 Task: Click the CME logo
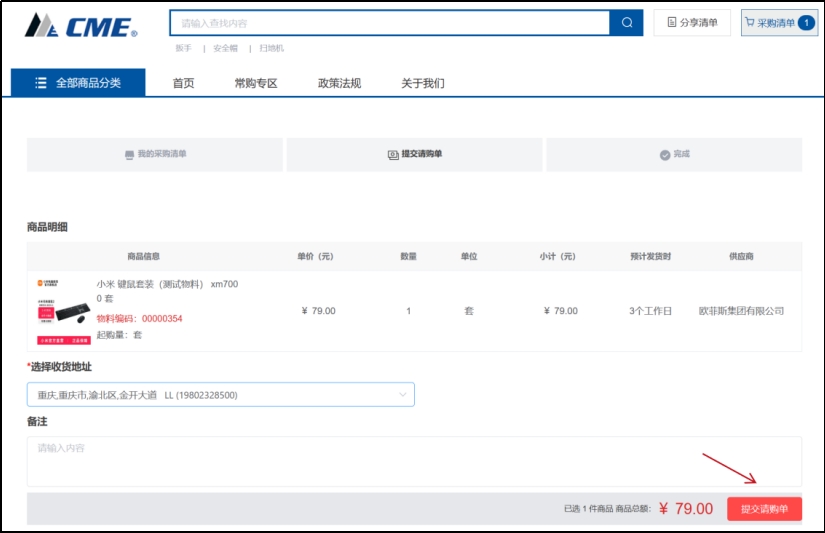[x=81, y=26]
